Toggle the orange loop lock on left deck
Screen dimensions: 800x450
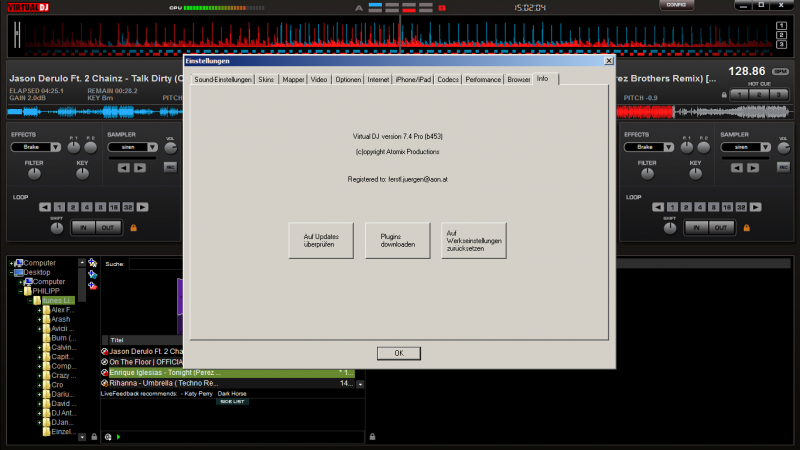click(134, 228)
